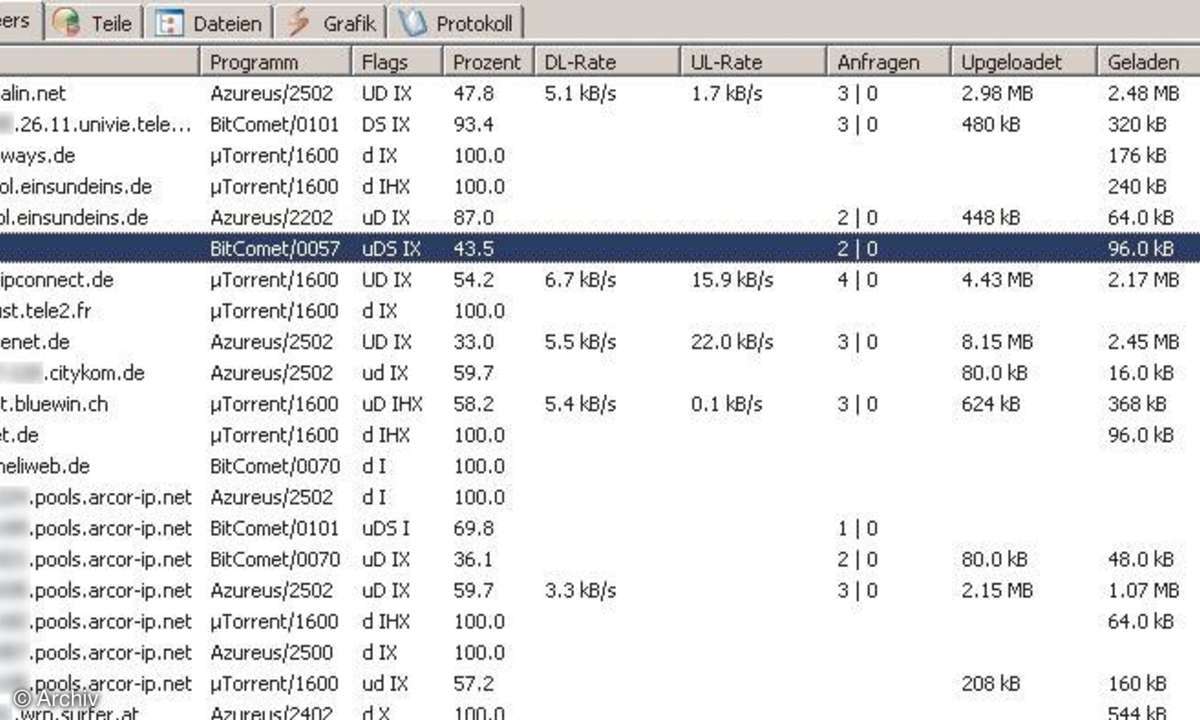Click the 15.9 kB/s upload rate
Image resolution: width=1200 pixels, height=720 pixels.
pyautogui.click(x=732, y=280)
